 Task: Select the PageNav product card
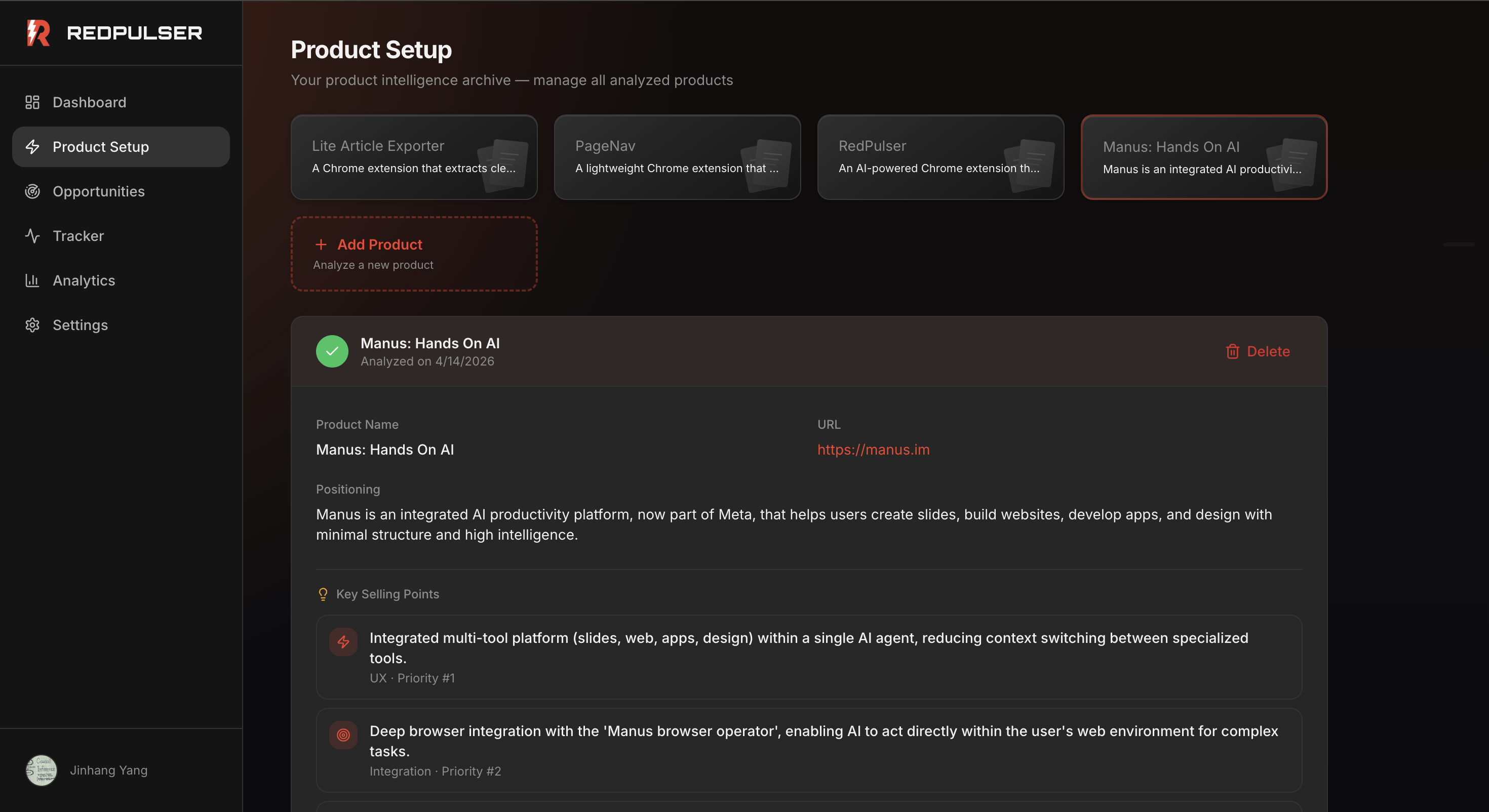[x=677, y=157]
